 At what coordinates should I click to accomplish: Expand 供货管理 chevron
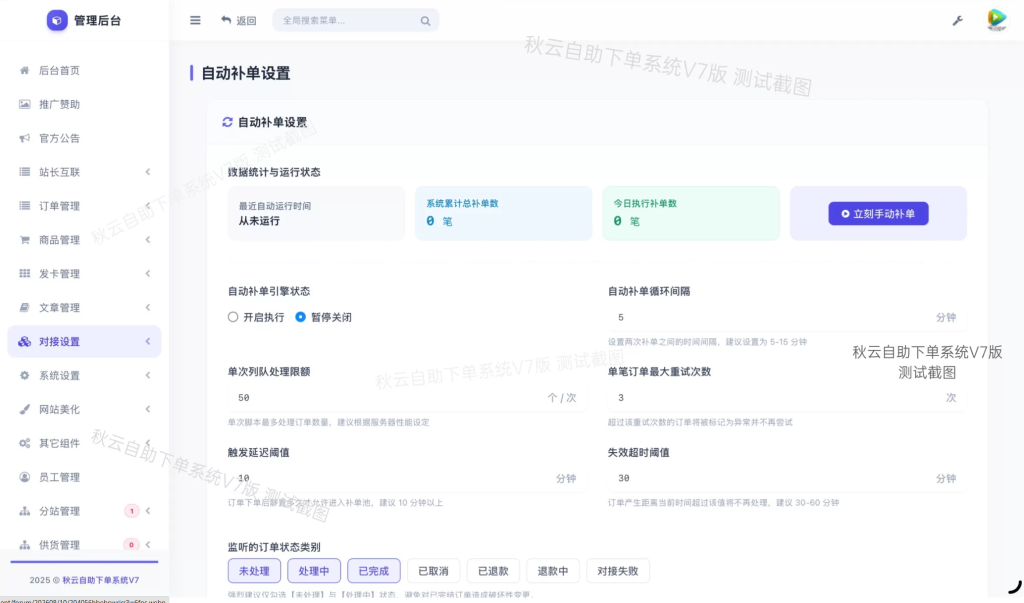148,545
